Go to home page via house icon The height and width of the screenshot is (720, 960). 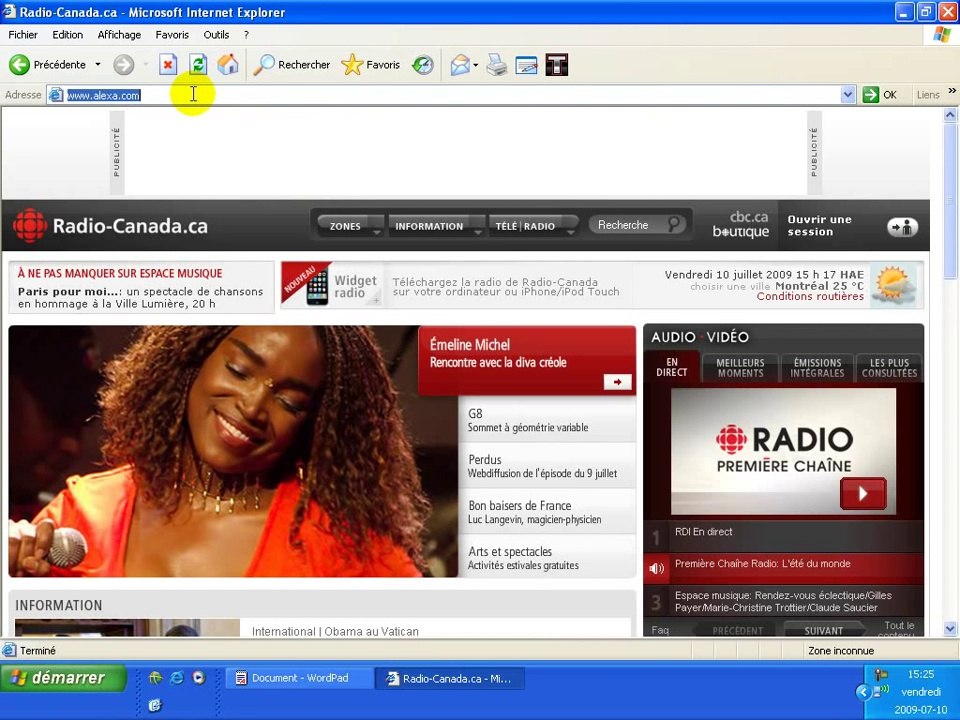coord(228,64)
